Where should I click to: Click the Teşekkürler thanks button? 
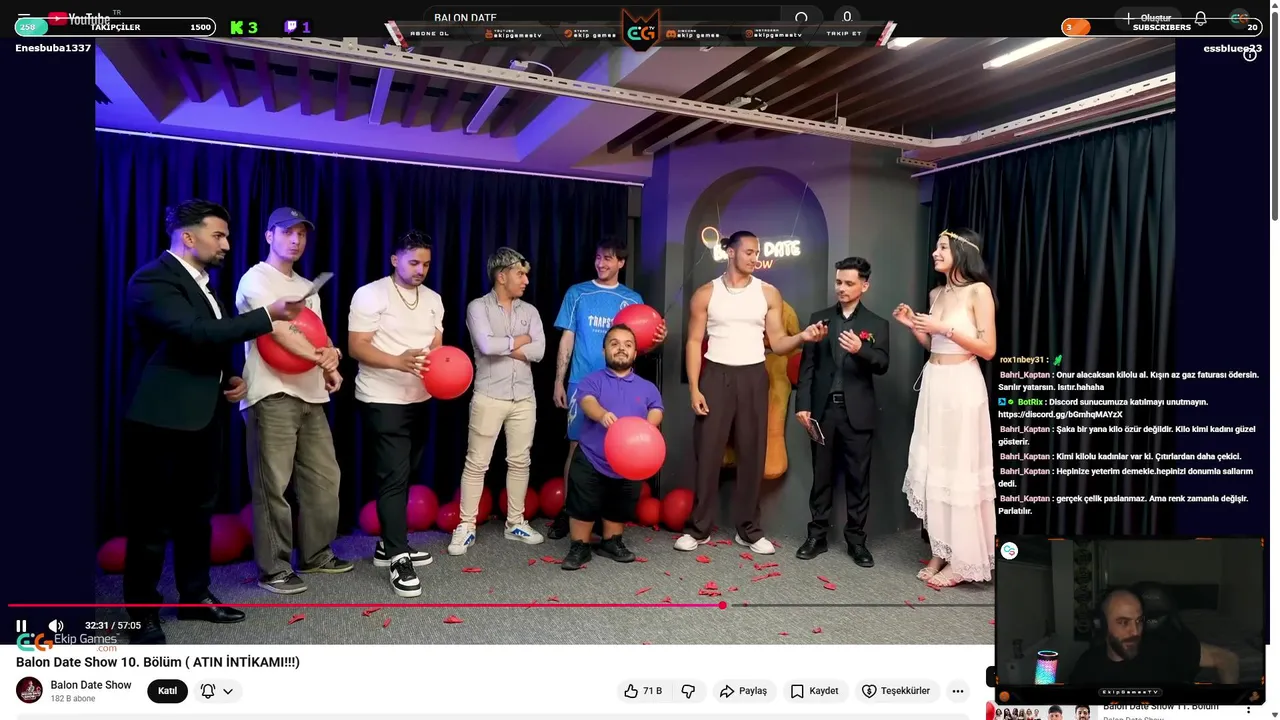point(896,691)
